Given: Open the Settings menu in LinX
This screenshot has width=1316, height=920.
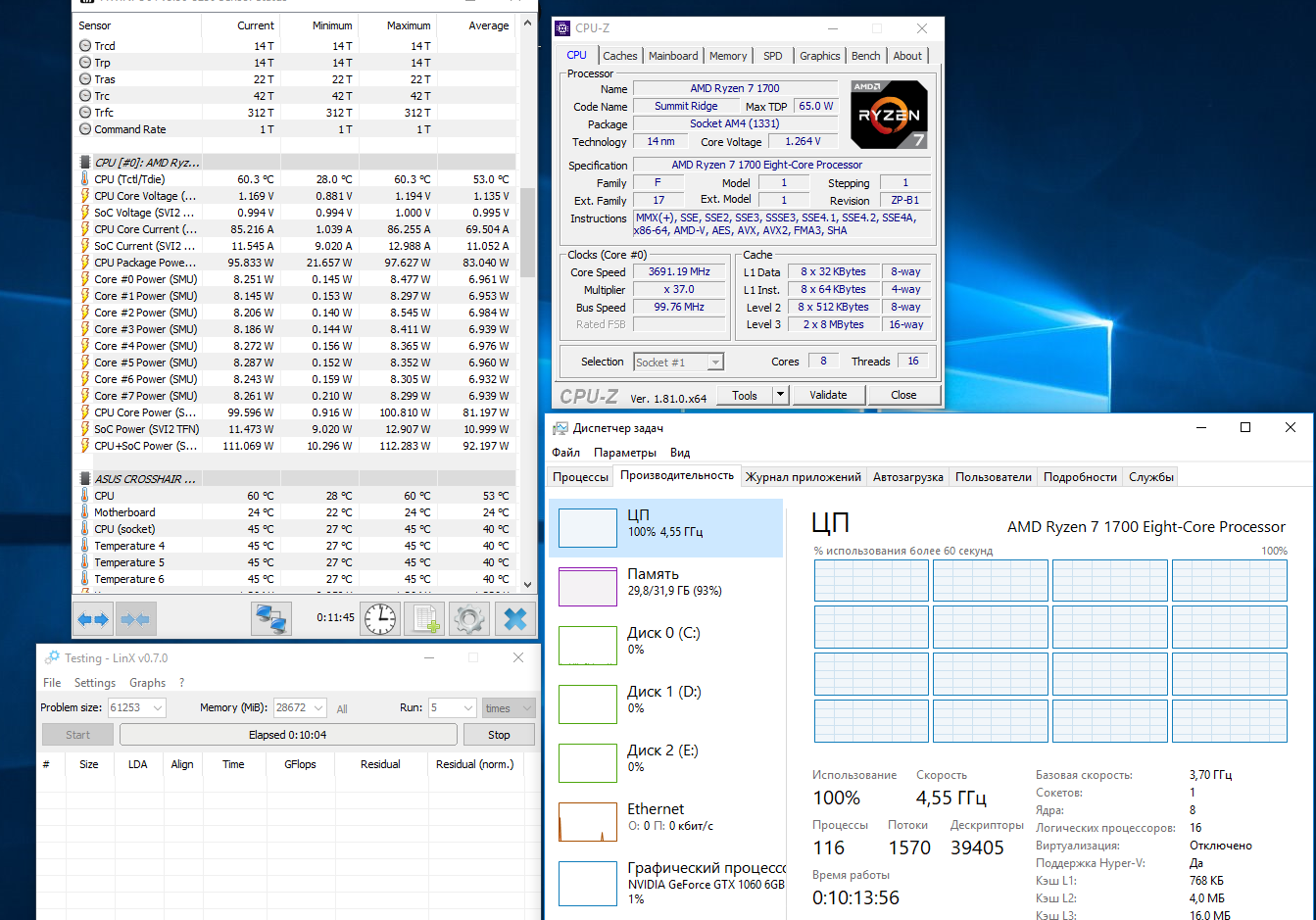Looking at the screenshot, I should [94, 683].
